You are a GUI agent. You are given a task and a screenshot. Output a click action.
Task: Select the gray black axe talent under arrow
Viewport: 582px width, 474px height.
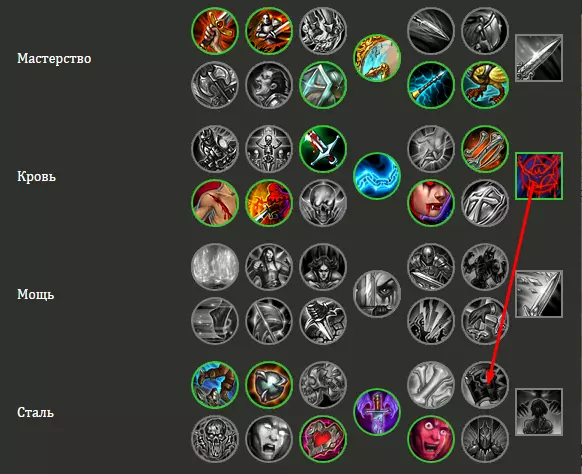485,385
